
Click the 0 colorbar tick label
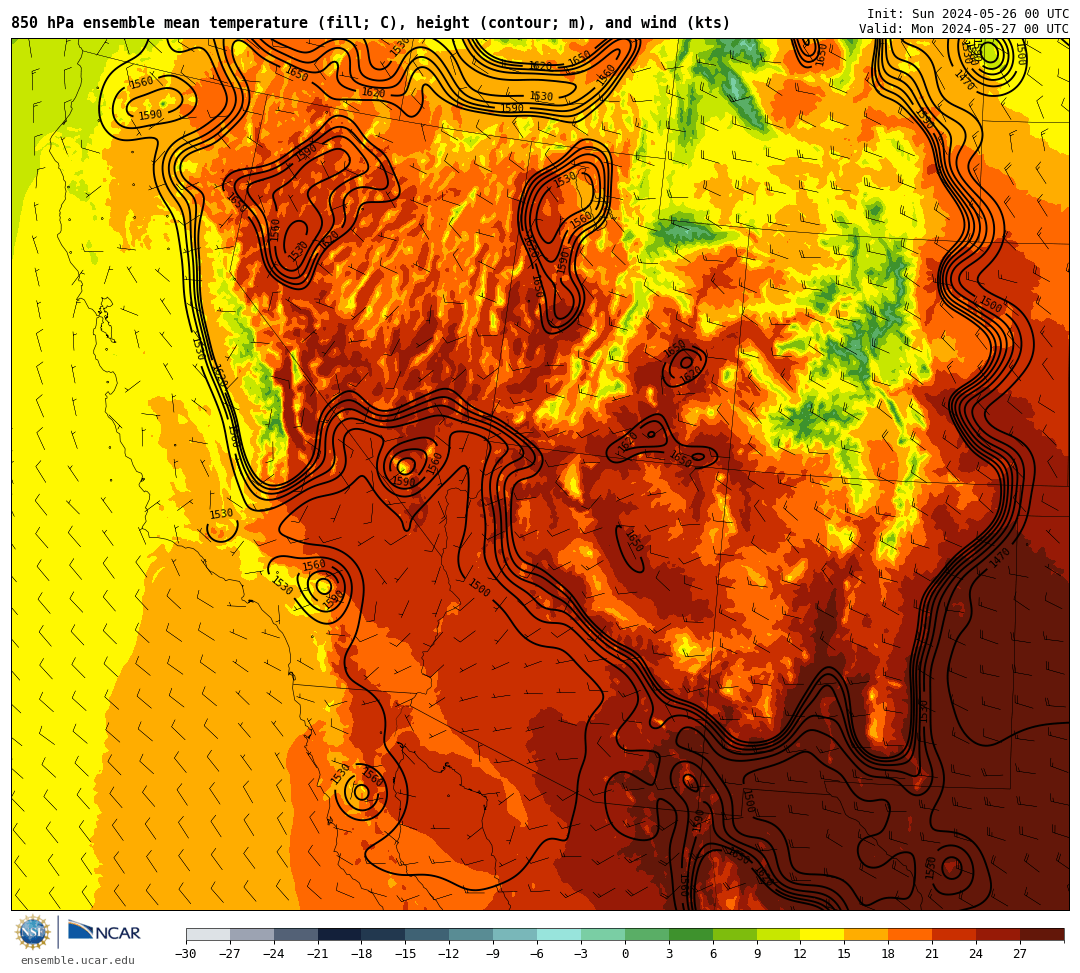click(625, 954)
